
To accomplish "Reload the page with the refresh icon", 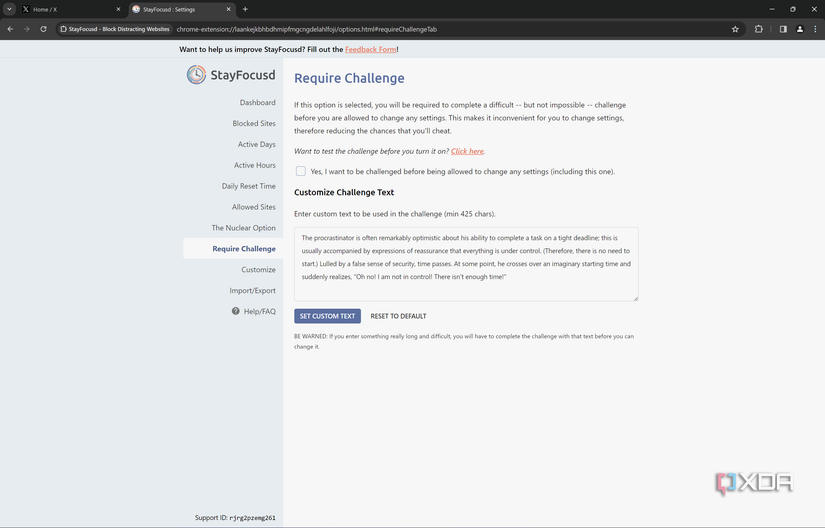I will pyautogui.click(x=43, y=29).
